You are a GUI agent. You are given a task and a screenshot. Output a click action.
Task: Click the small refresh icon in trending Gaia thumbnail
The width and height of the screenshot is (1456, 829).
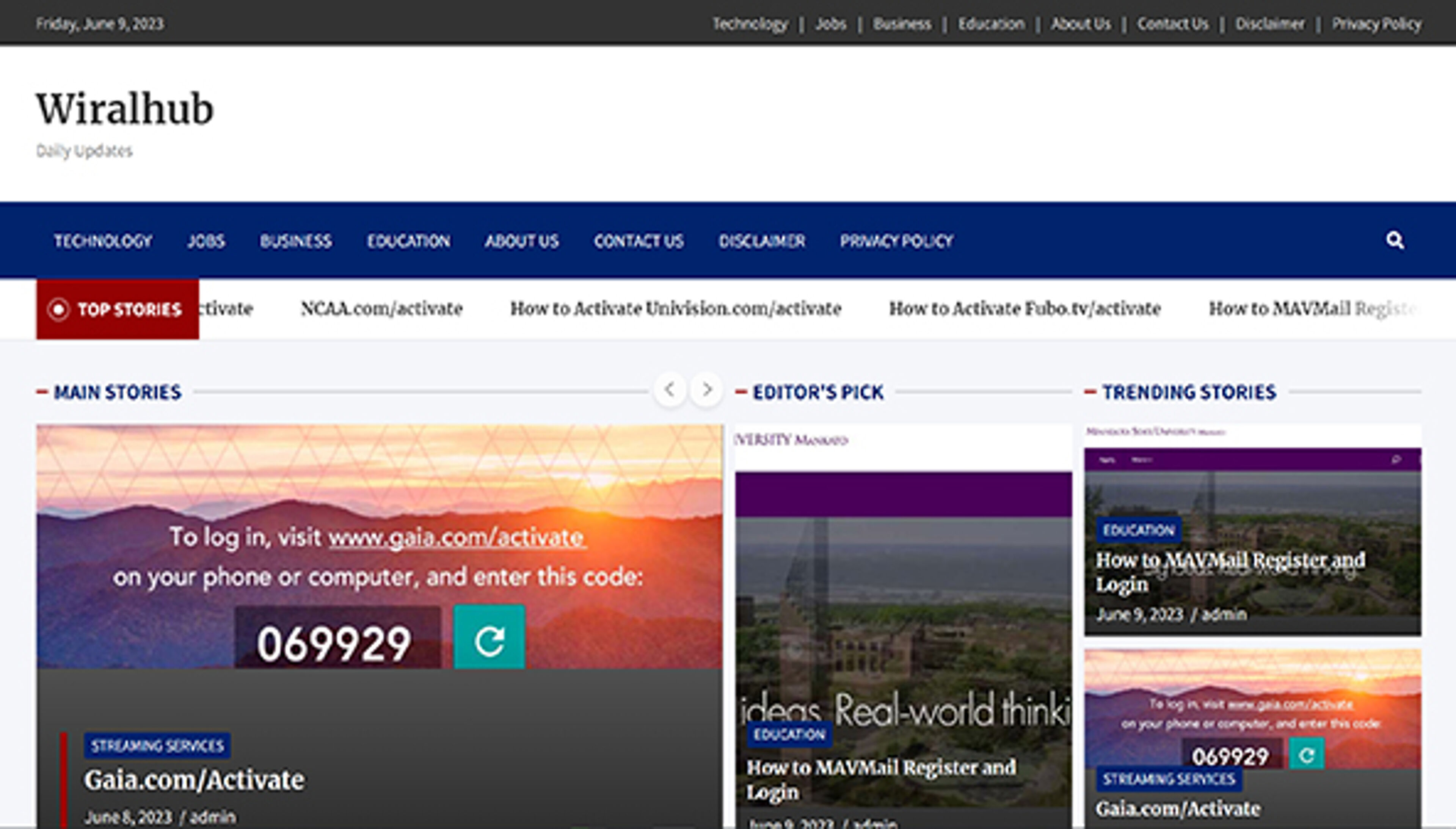pyautogui.click(x=1306, y=754)
